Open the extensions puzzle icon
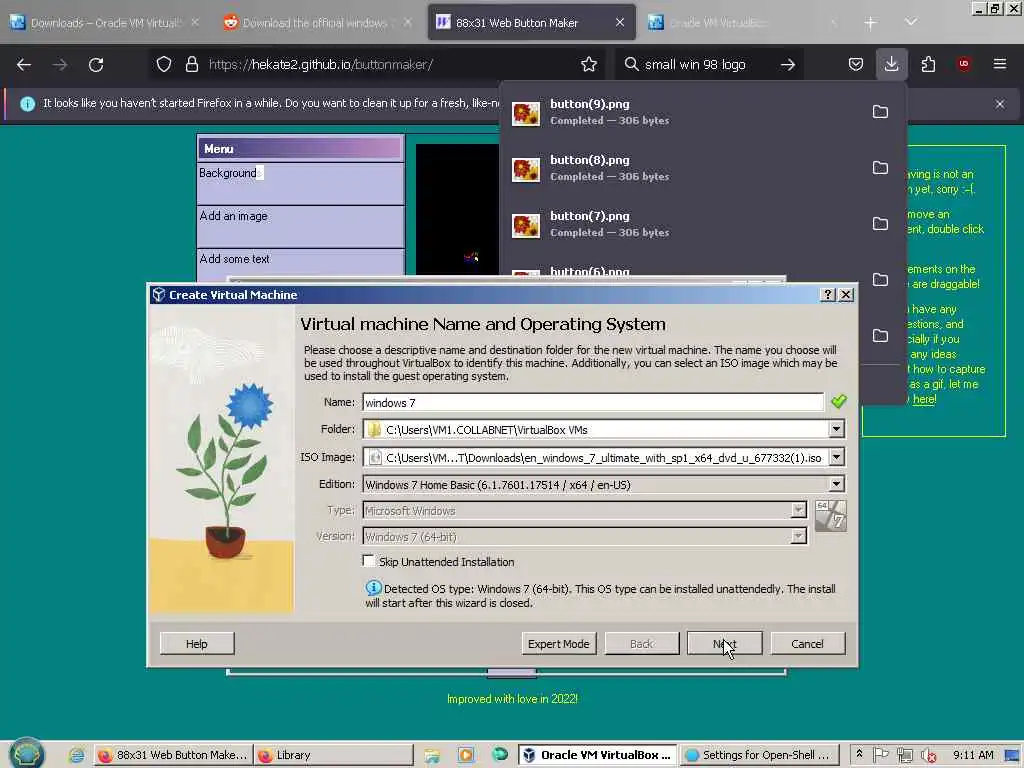Image resolution: width=1024 pixels, height=768 pixels. coord(928,65)
